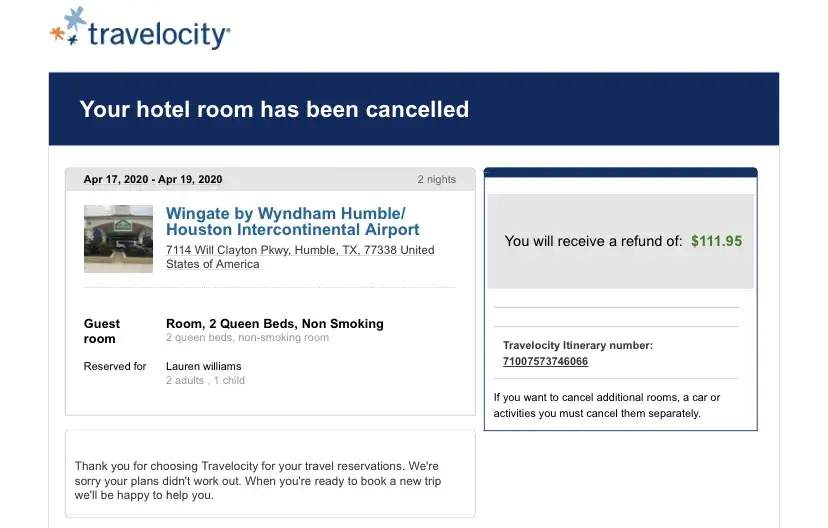Click the hotel entrance thumbnail photo

[x=118, y=239]
